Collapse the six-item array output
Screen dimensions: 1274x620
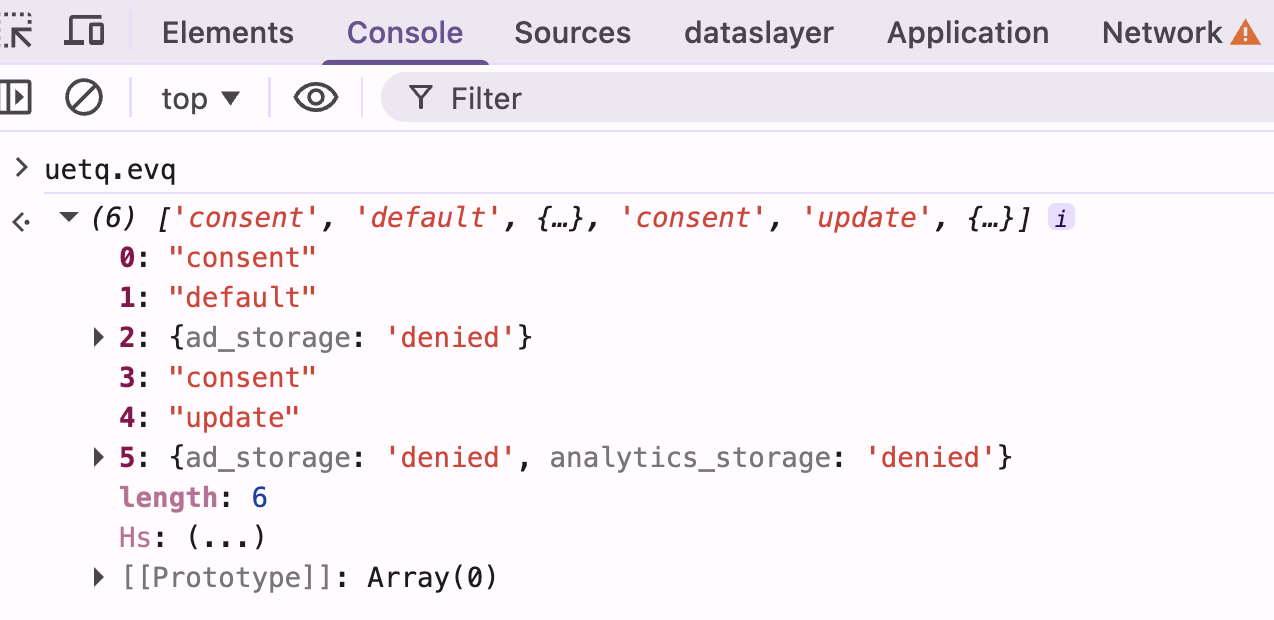69,217
